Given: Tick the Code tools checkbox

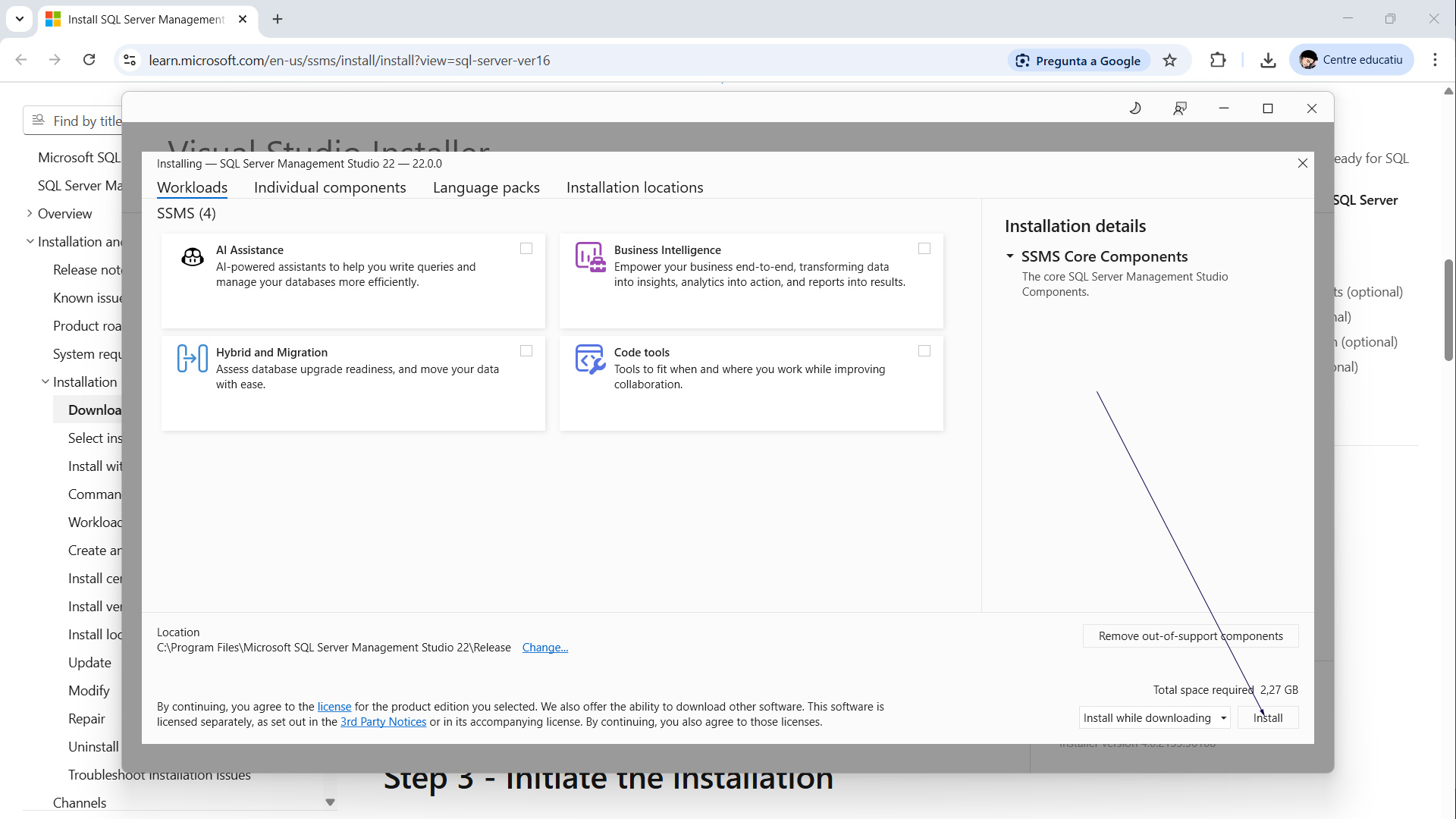Looking at the screenshot, I should click(924, 351).
